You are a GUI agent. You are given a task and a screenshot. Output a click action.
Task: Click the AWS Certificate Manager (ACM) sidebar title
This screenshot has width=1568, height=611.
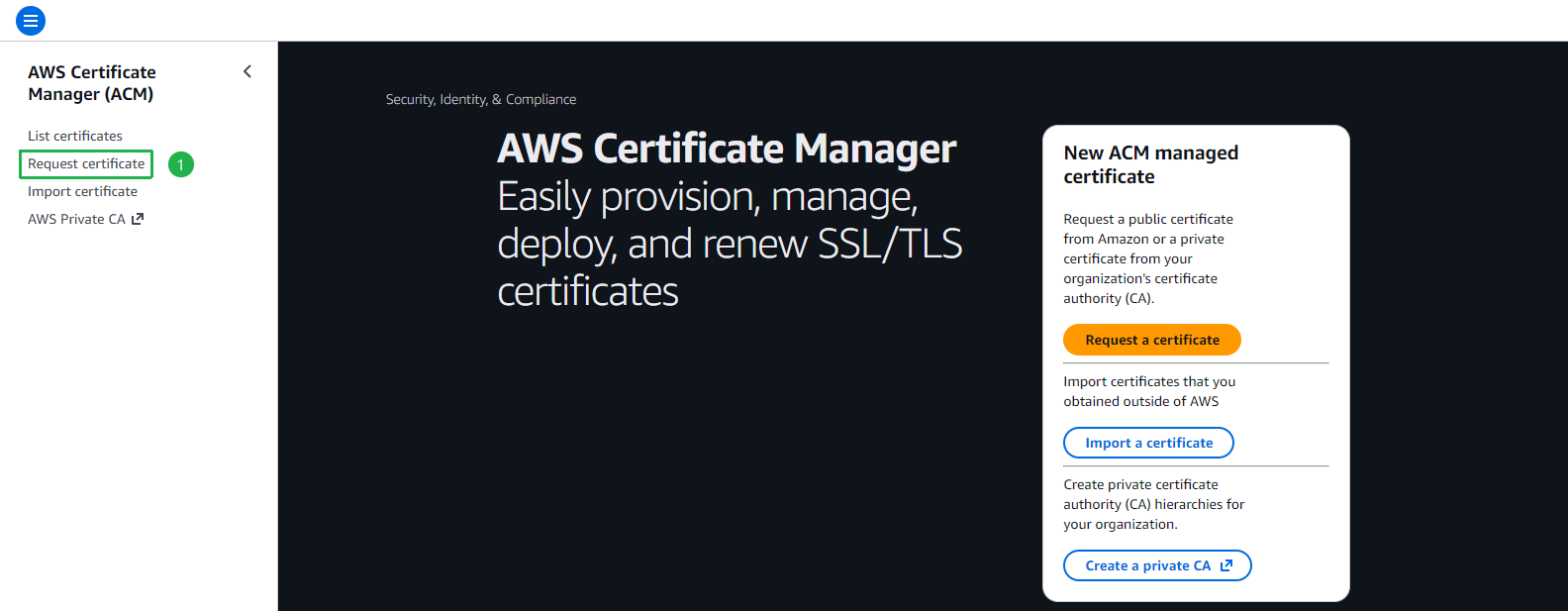click(92, 83)
